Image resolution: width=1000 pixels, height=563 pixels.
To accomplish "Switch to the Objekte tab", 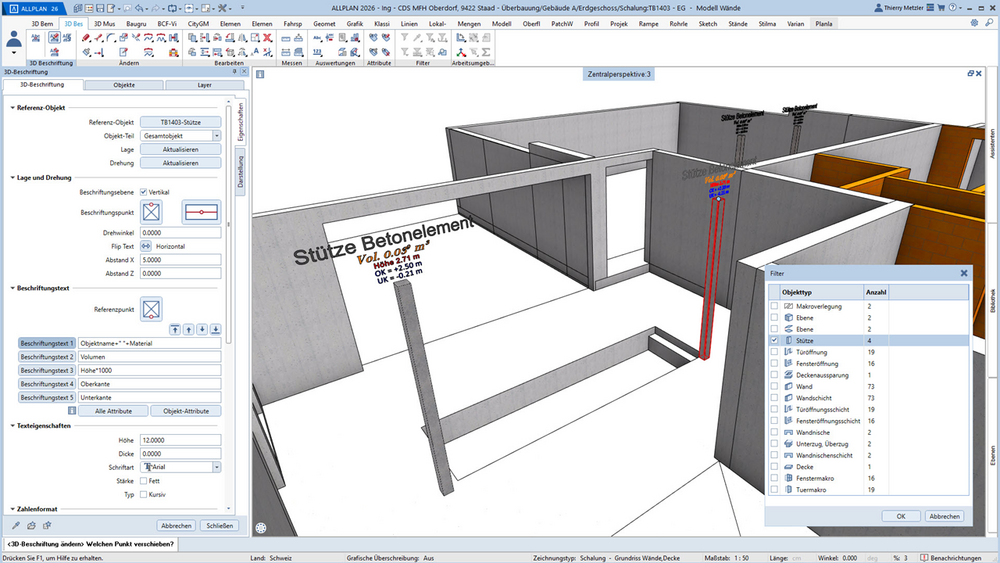I will [x=124, y=85].
